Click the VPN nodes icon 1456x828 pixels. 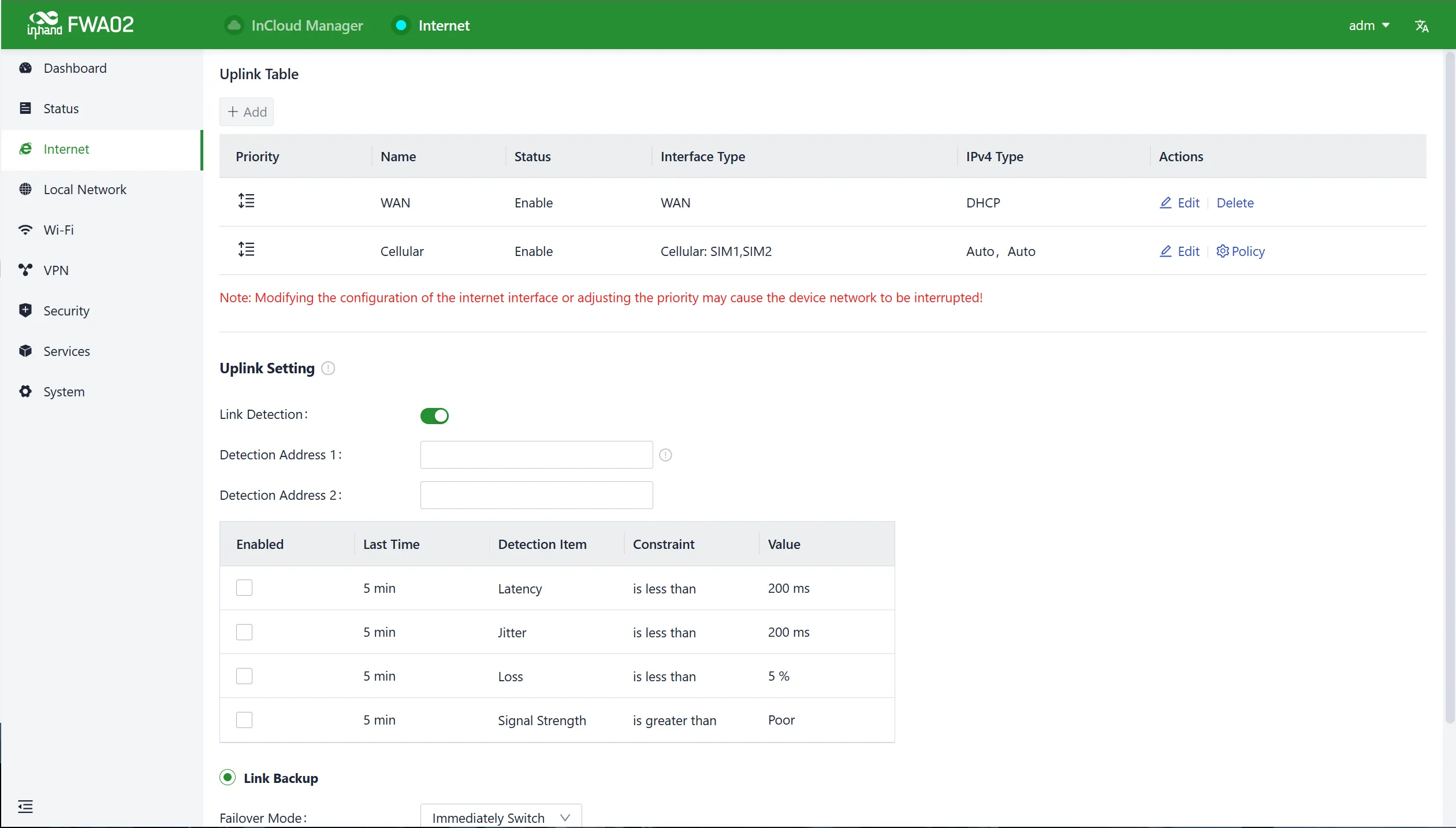[25, 270]
